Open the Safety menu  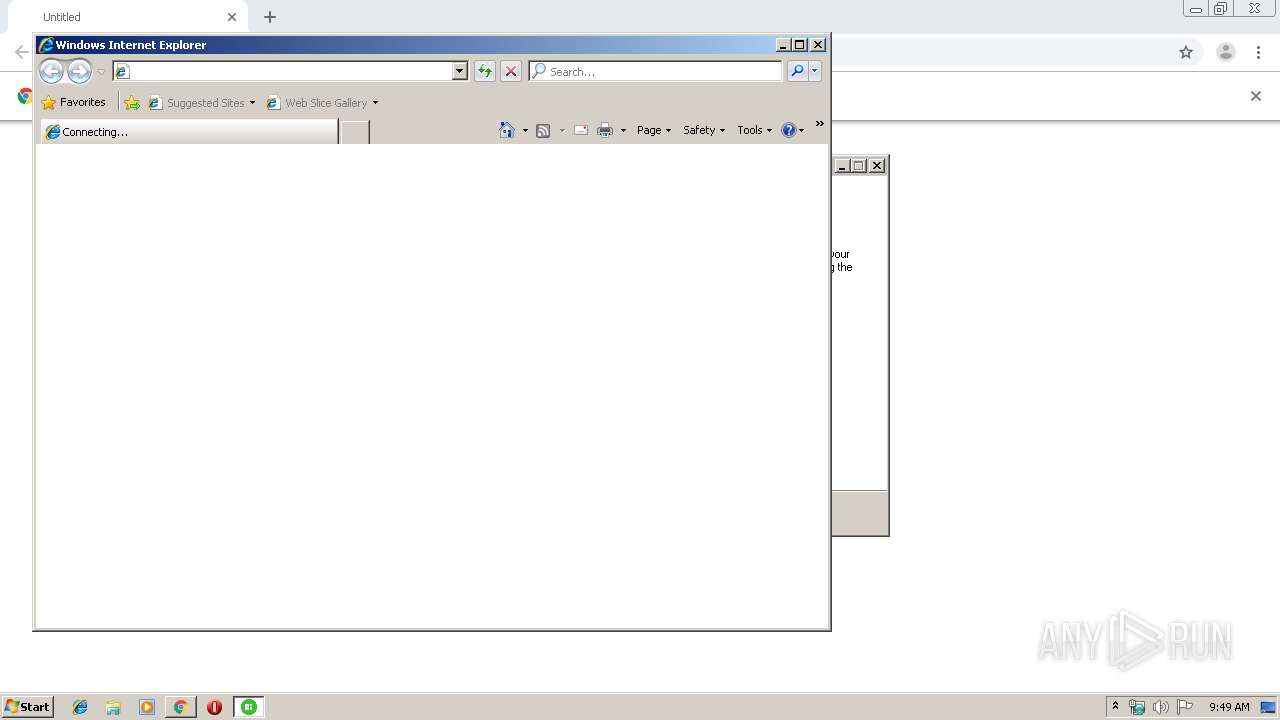[704, 130]
